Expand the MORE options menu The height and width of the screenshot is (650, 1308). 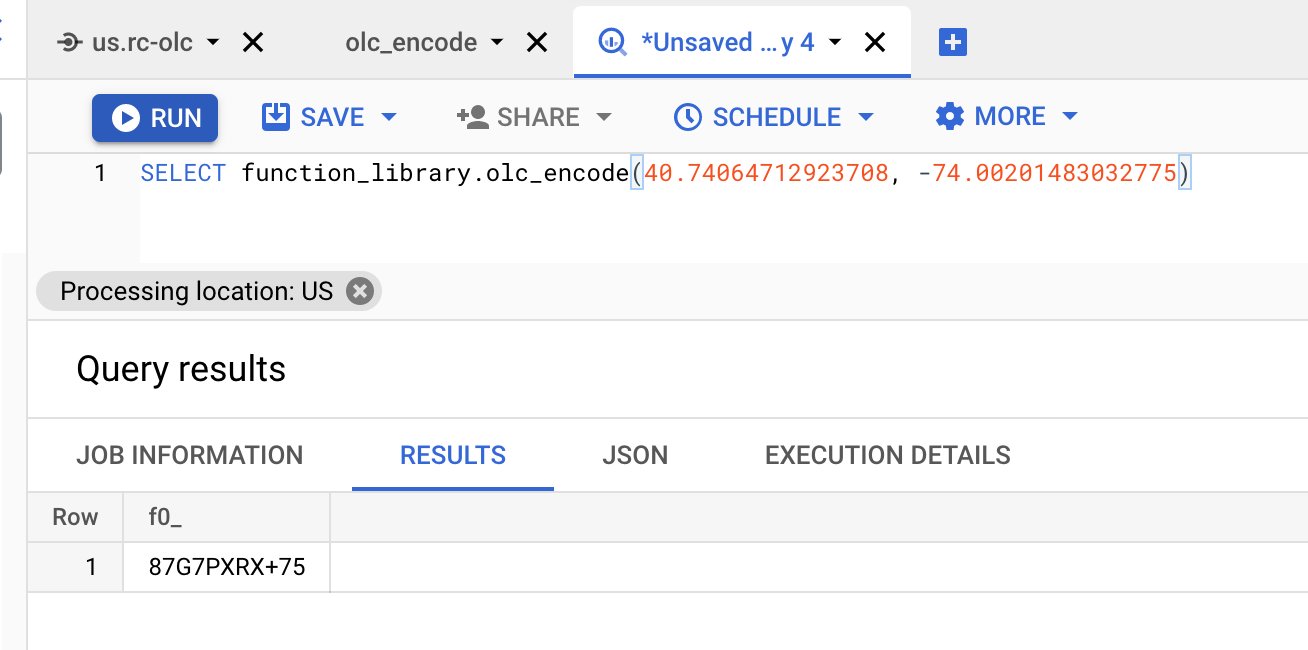pyautogui.click(x=1069, y=117)
